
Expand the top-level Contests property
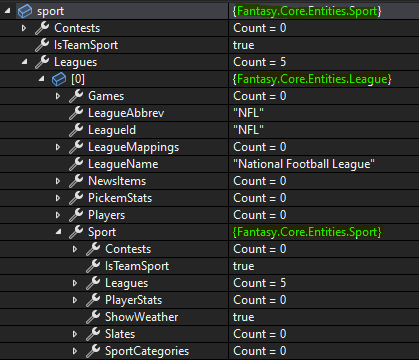(x=24, y=28)
